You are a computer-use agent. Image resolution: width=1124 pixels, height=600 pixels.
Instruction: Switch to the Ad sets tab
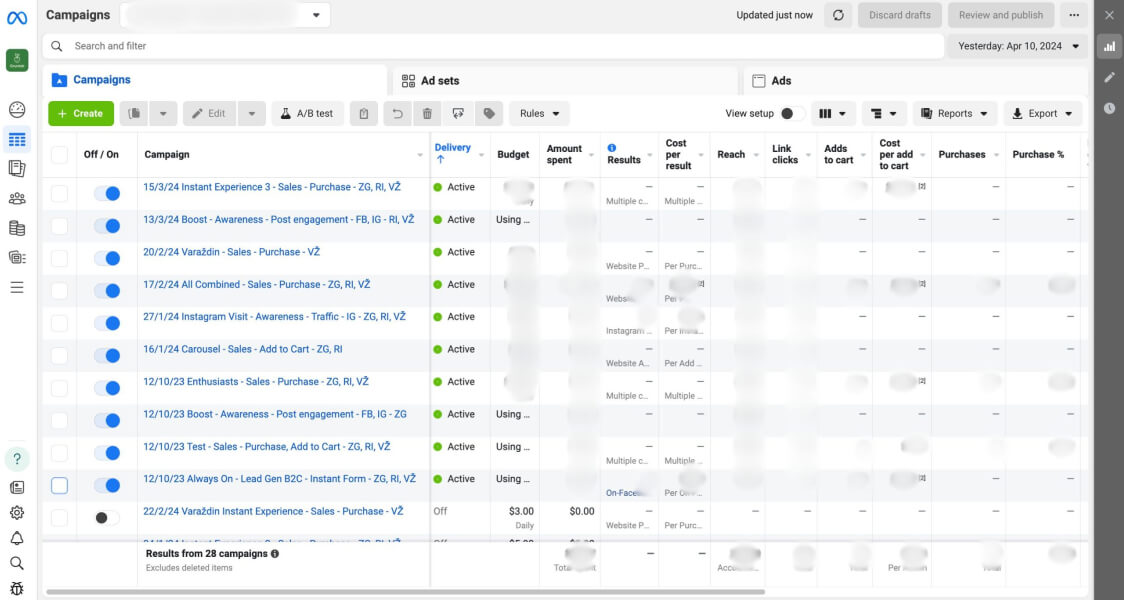pos(565,81)
